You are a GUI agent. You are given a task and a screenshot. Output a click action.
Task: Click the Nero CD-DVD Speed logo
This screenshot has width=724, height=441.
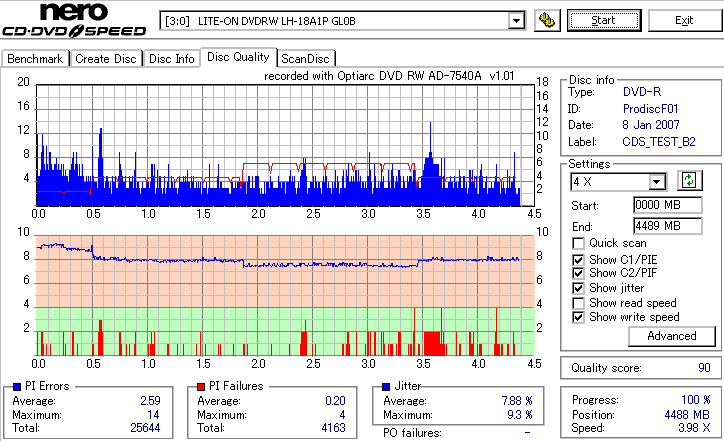(x=74, y=20)
